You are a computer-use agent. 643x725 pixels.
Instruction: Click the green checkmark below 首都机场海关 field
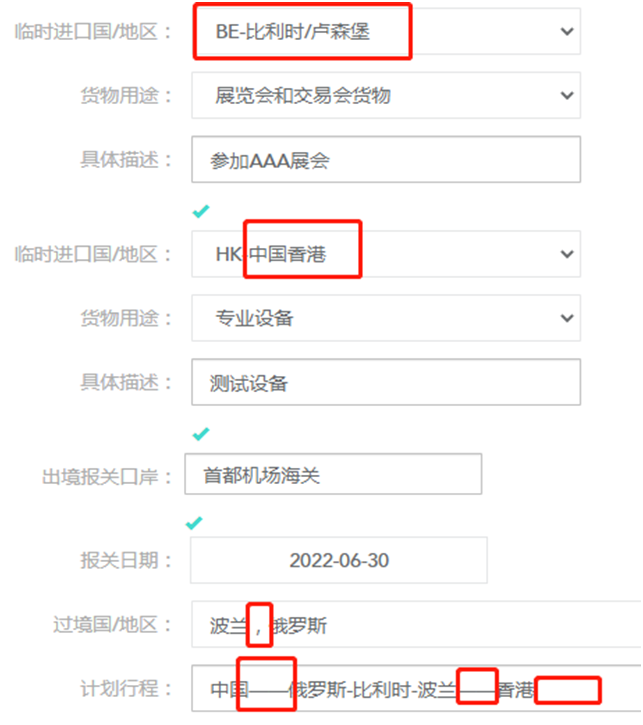click(195, 523)
